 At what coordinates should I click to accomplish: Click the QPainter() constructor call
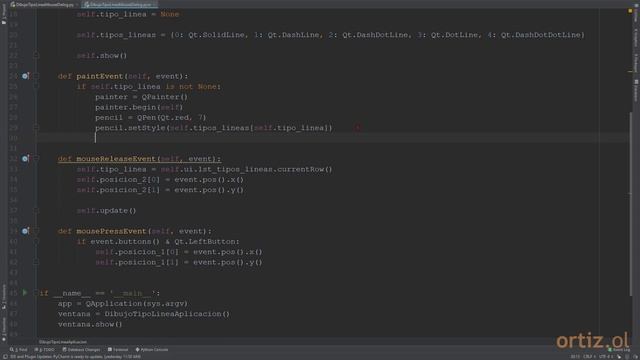tap(164, 97)
